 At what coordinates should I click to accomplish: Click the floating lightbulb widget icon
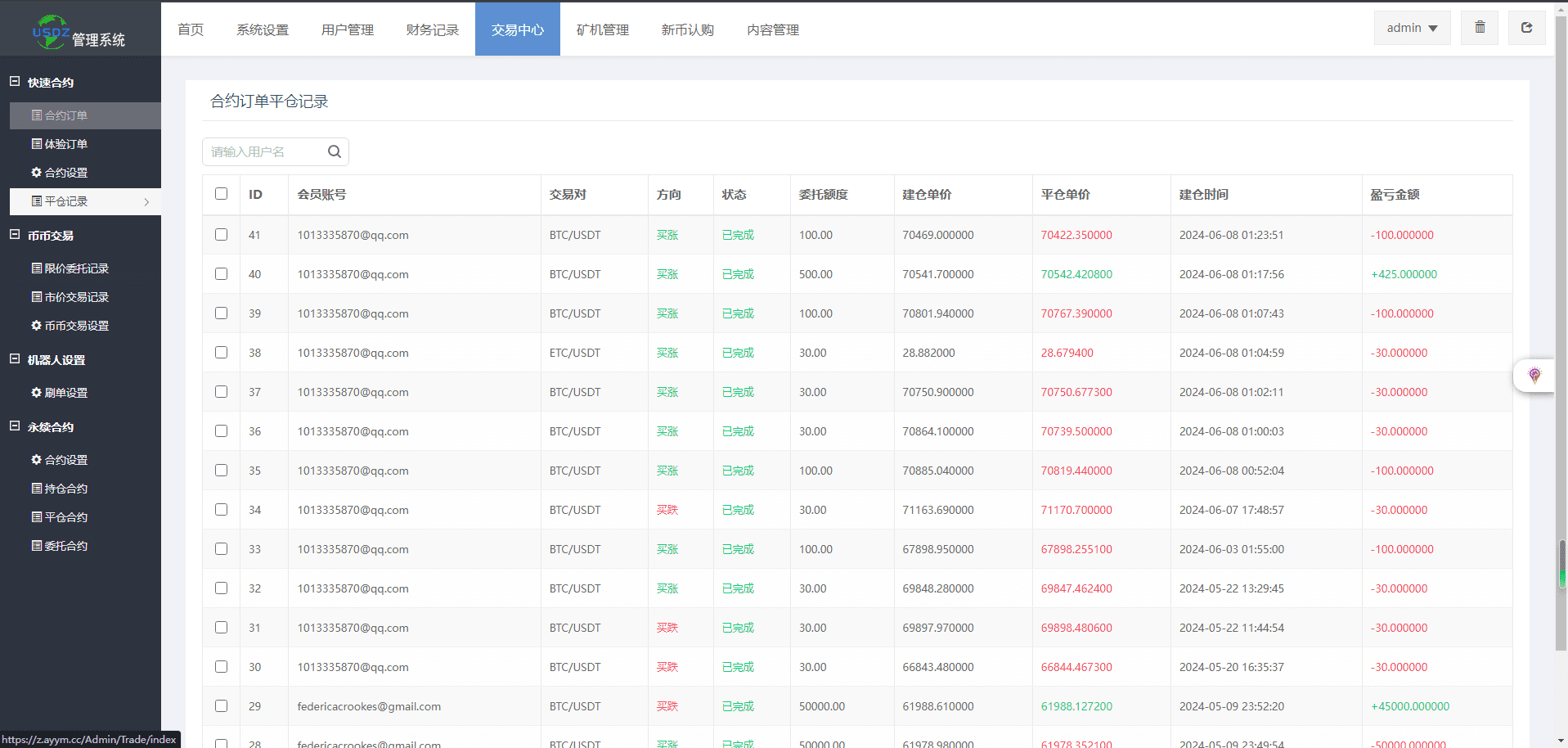[x=1534, y=375]
